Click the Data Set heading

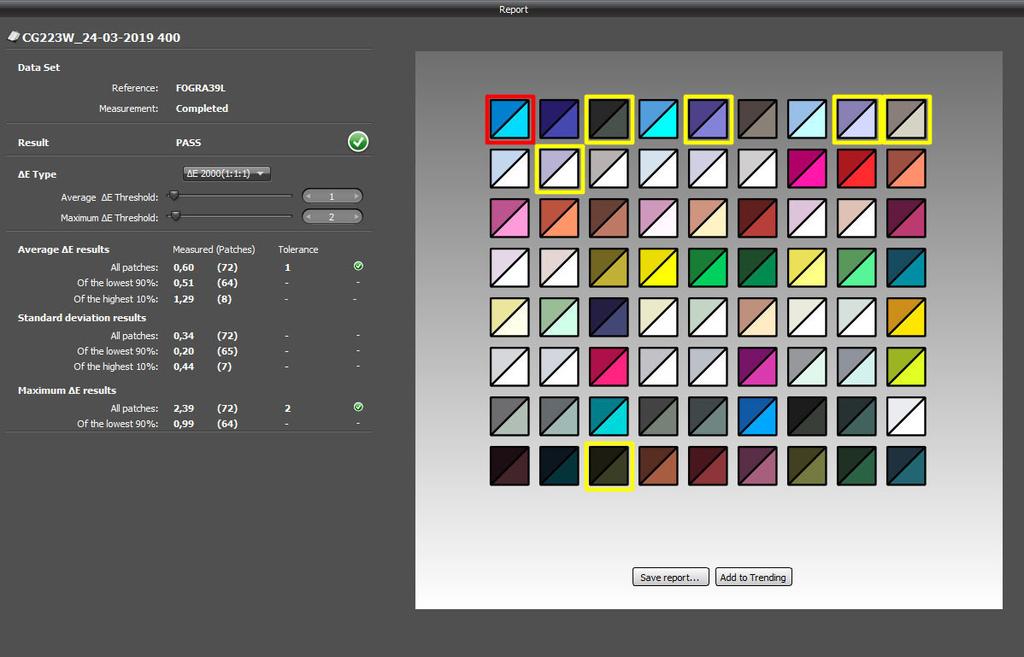pyautogui.click(x=39, y=67)
